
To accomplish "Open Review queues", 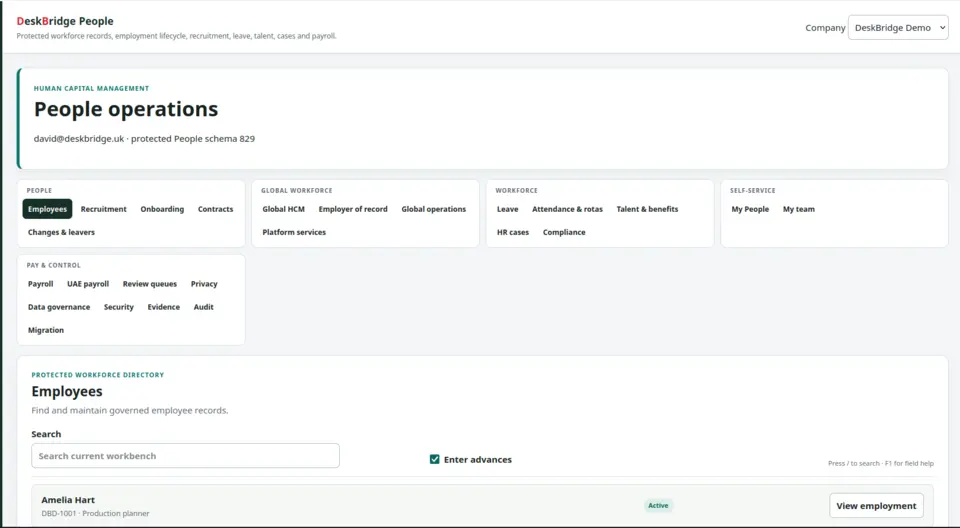I will [x=150, y=284].
